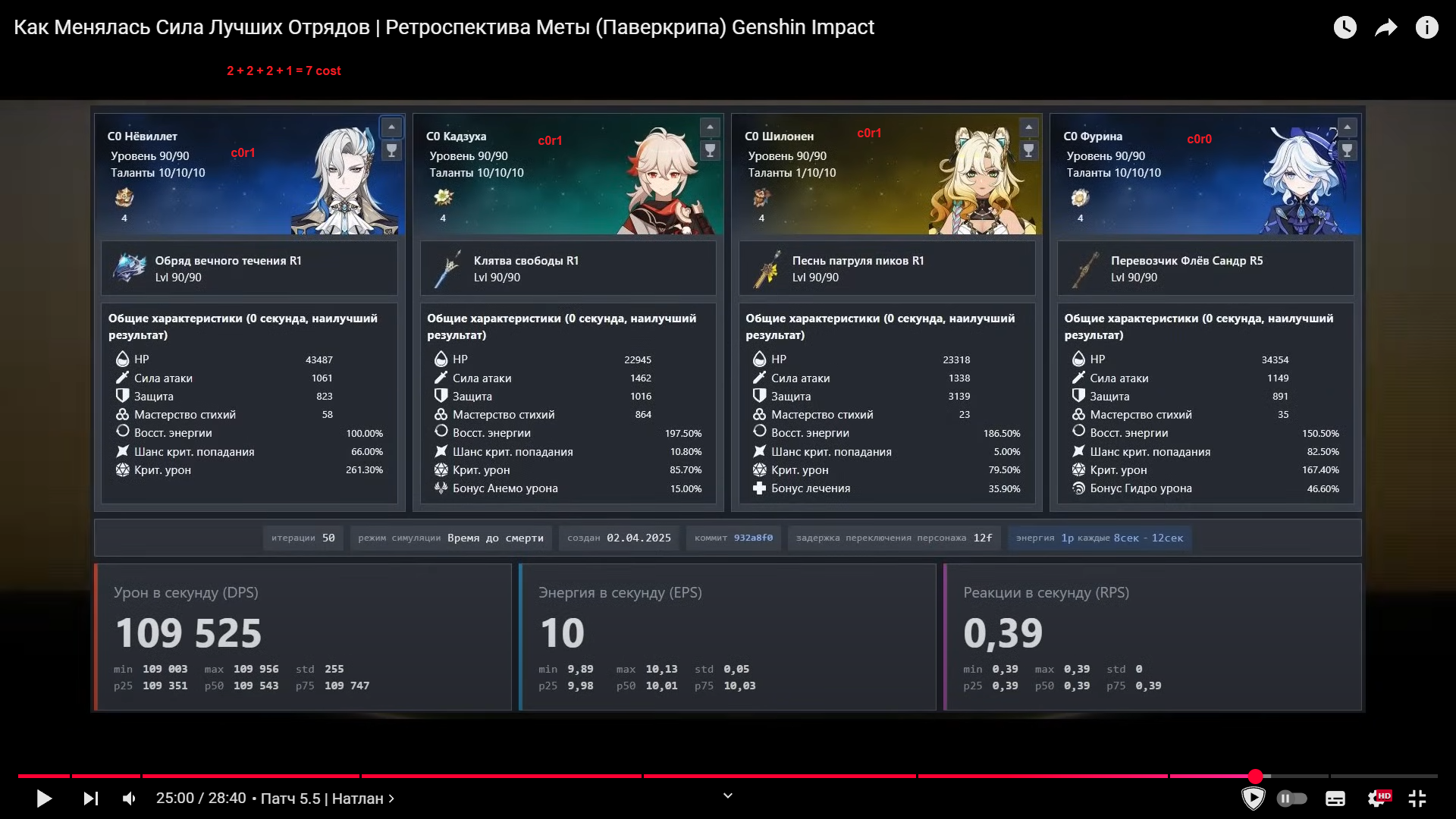Click the trophy icon on the Шилонен card
This screenshot has height=819, width=1456.
tap(1028, 150)
